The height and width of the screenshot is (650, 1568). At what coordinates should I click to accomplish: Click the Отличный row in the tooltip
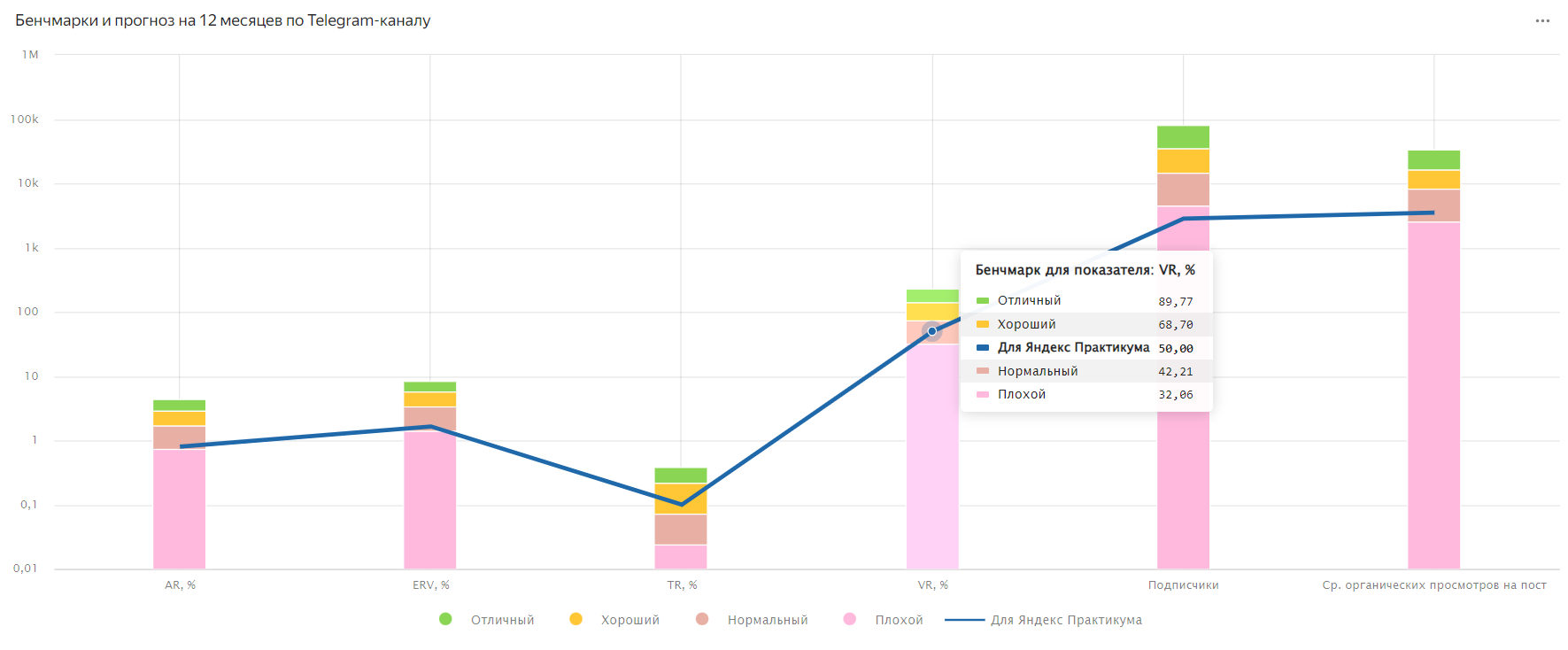tap(1085, 301)
